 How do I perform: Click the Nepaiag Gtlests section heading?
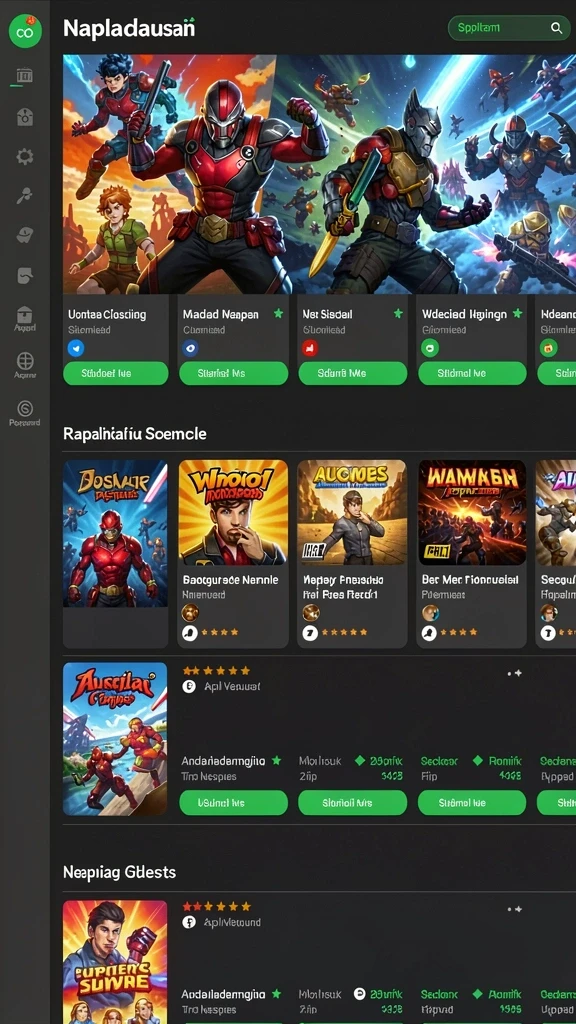120,872
